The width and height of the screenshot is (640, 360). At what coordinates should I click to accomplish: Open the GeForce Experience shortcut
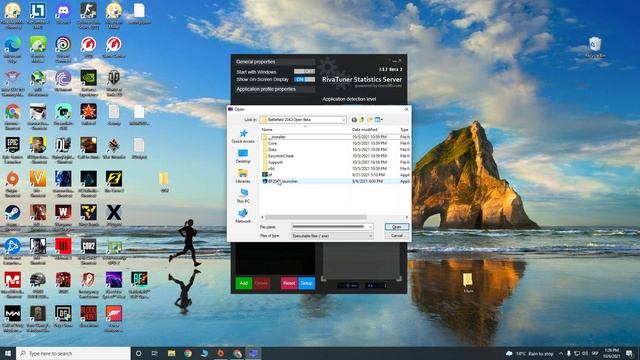[x=89, y=82]
